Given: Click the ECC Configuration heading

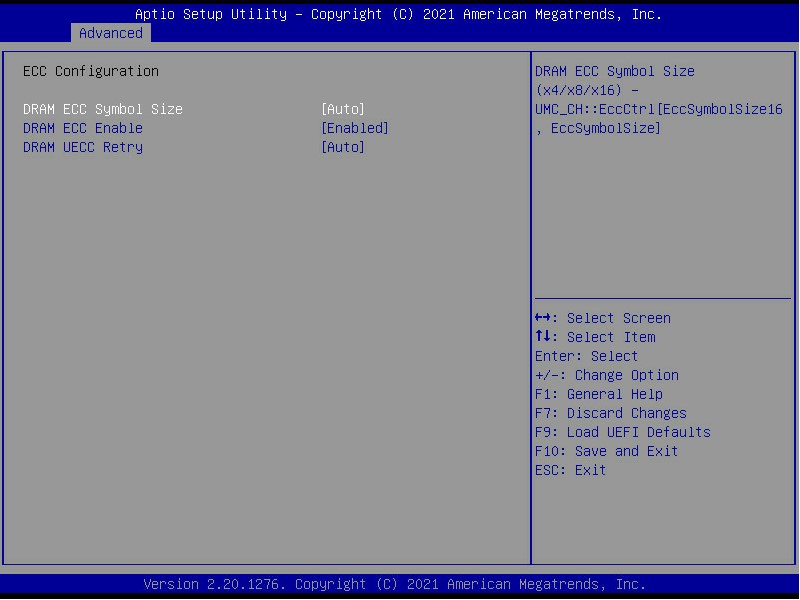Looking at the screenshot, I should 91,71.
